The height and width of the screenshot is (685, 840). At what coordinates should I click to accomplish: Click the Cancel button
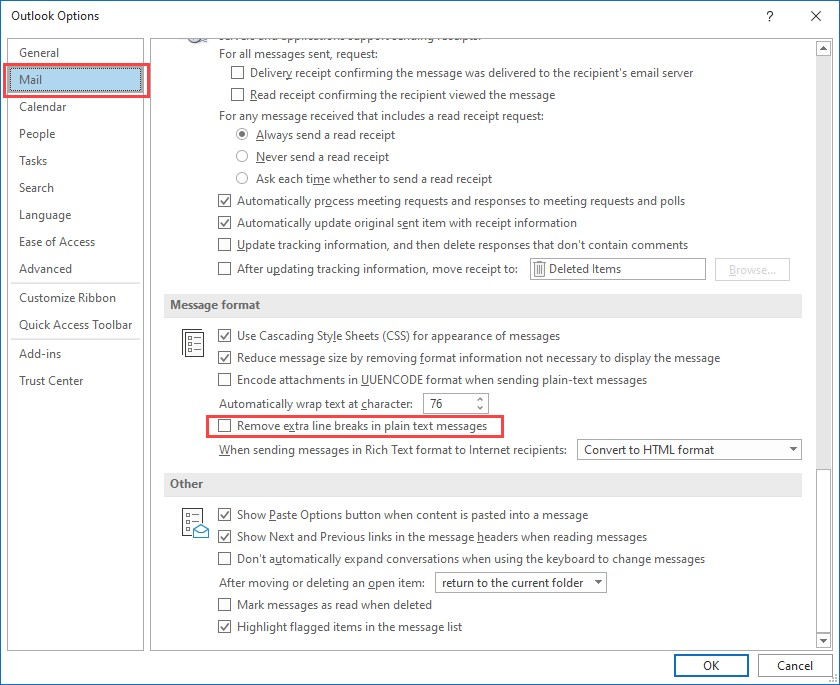click(x=794, y=666)
